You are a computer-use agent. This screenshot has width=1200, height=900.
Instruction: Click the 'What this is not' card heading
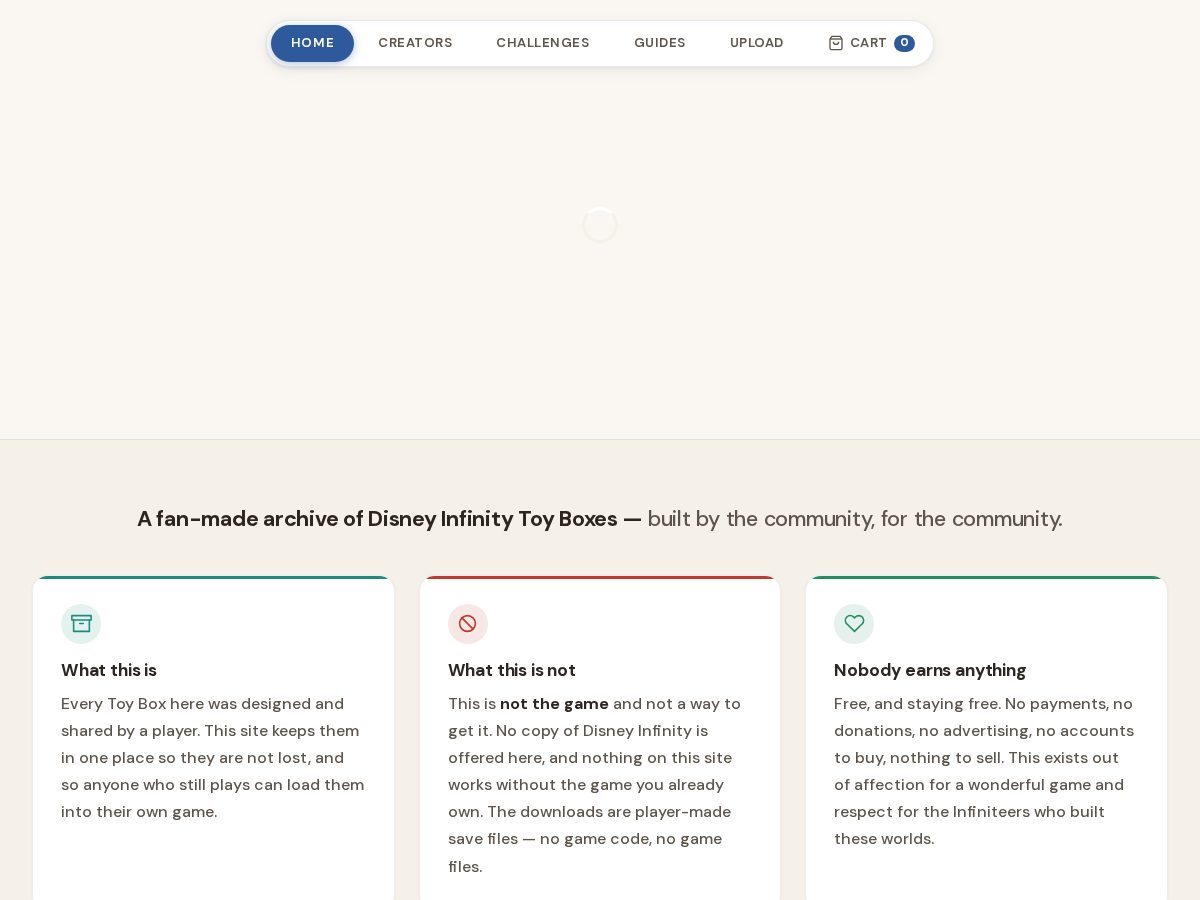(x=512, y=670)
